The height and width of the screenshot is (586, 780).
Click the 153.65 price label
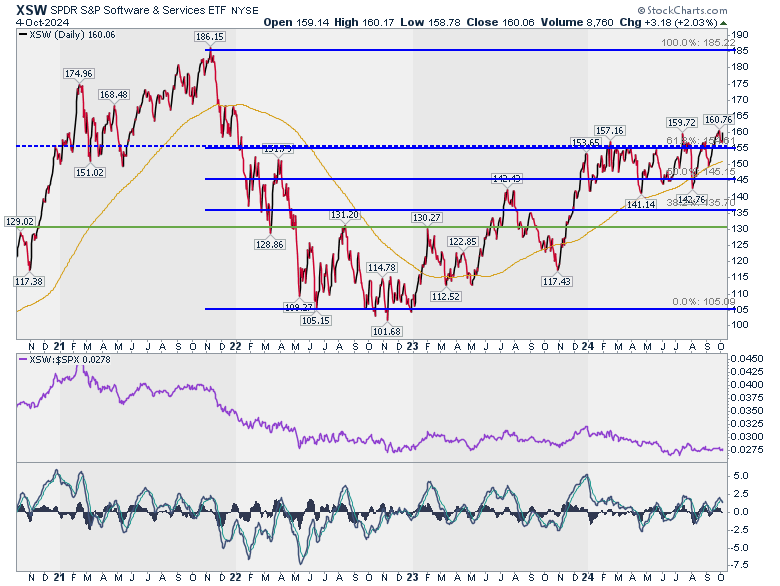click(x=586, y=142)
